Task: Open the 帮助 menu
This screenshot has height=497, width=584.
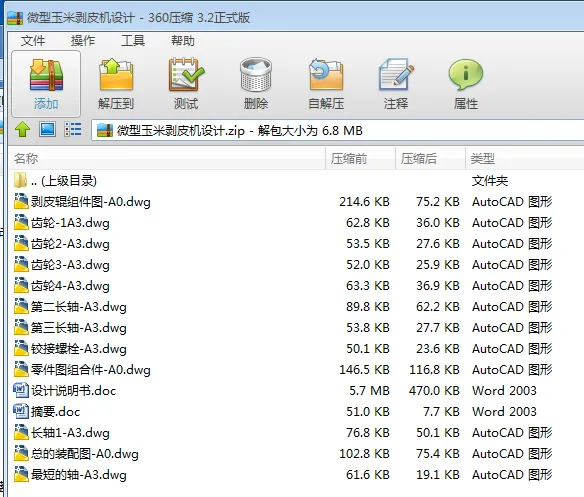Action: pos(182,40)
